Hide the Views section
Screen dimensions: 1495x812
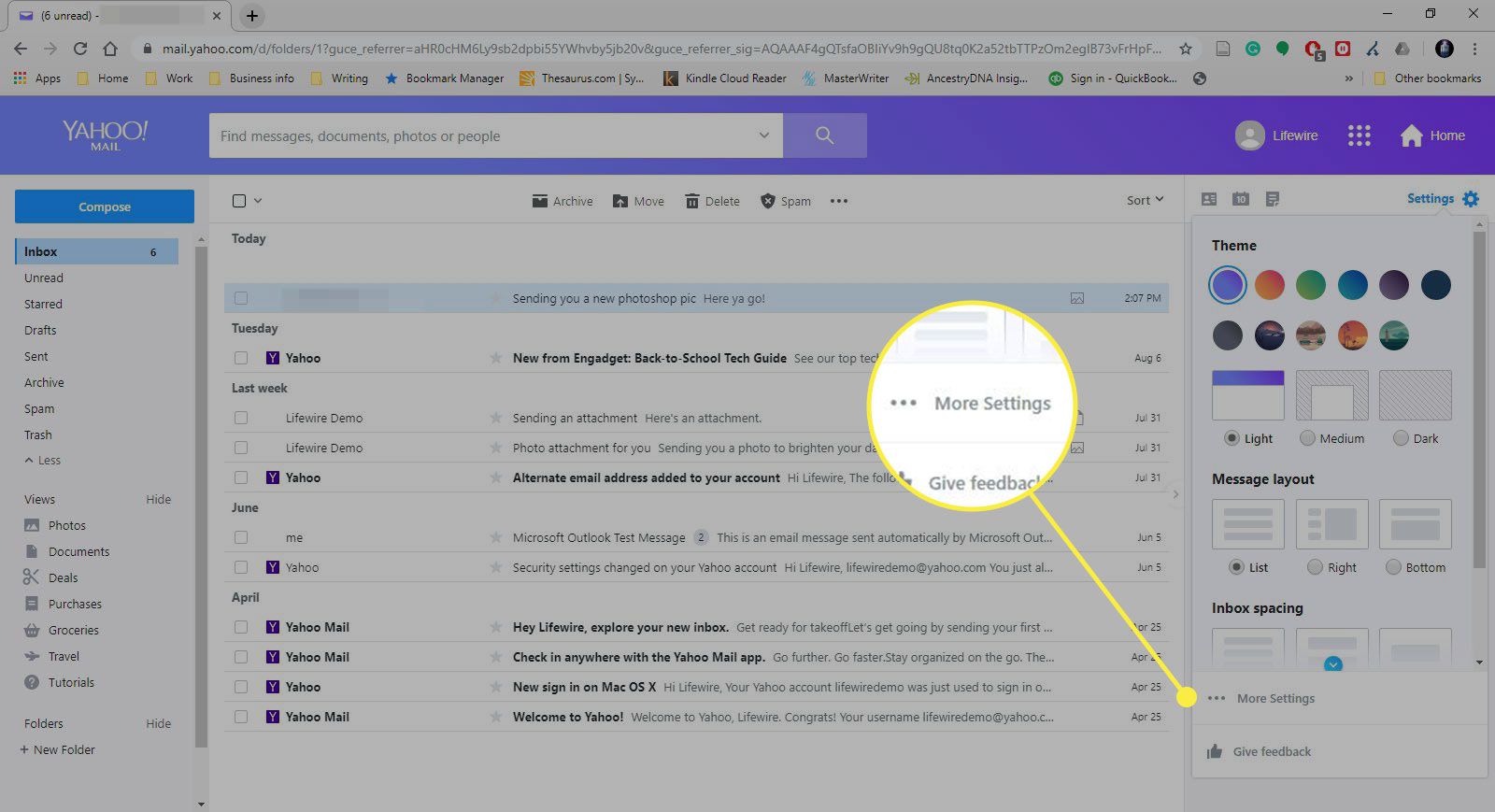click(x=158, y=499)
